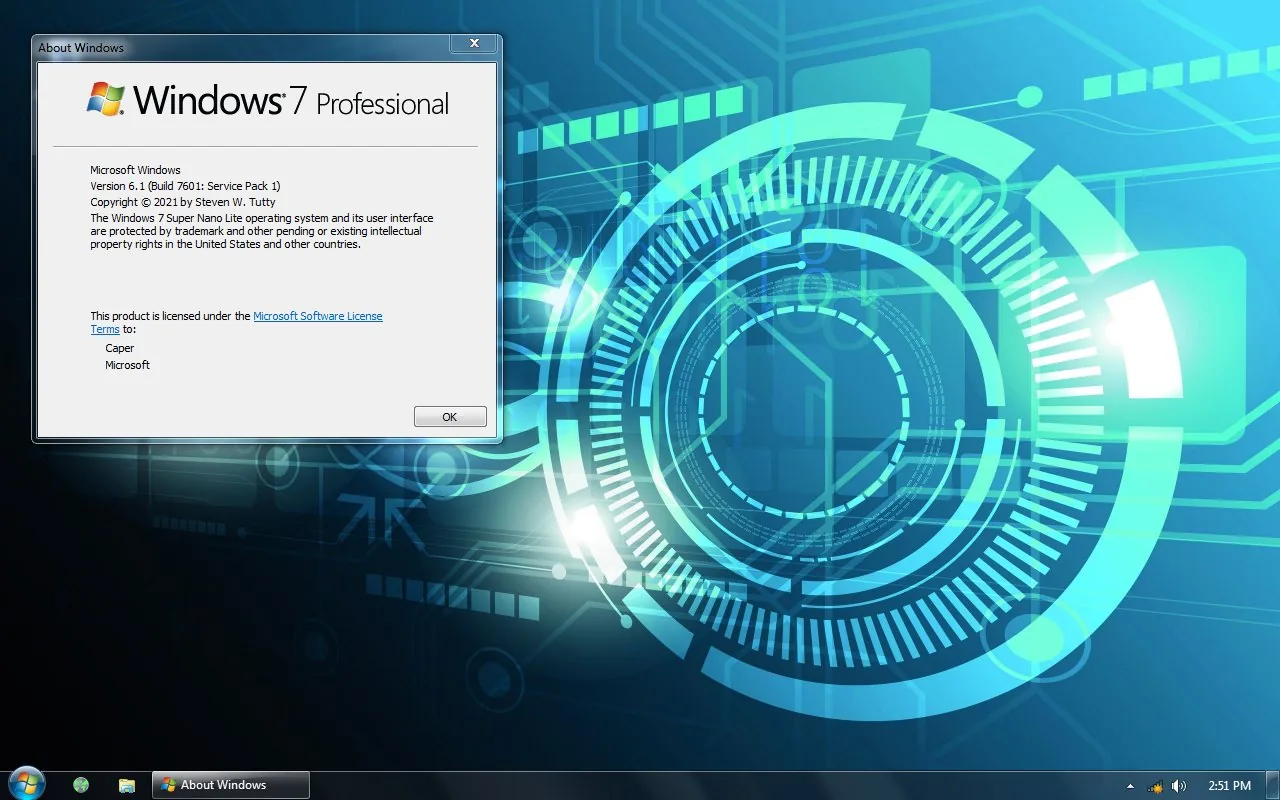Open volume speaker tray icon
1280x800 pixels.
point(1179,786)
